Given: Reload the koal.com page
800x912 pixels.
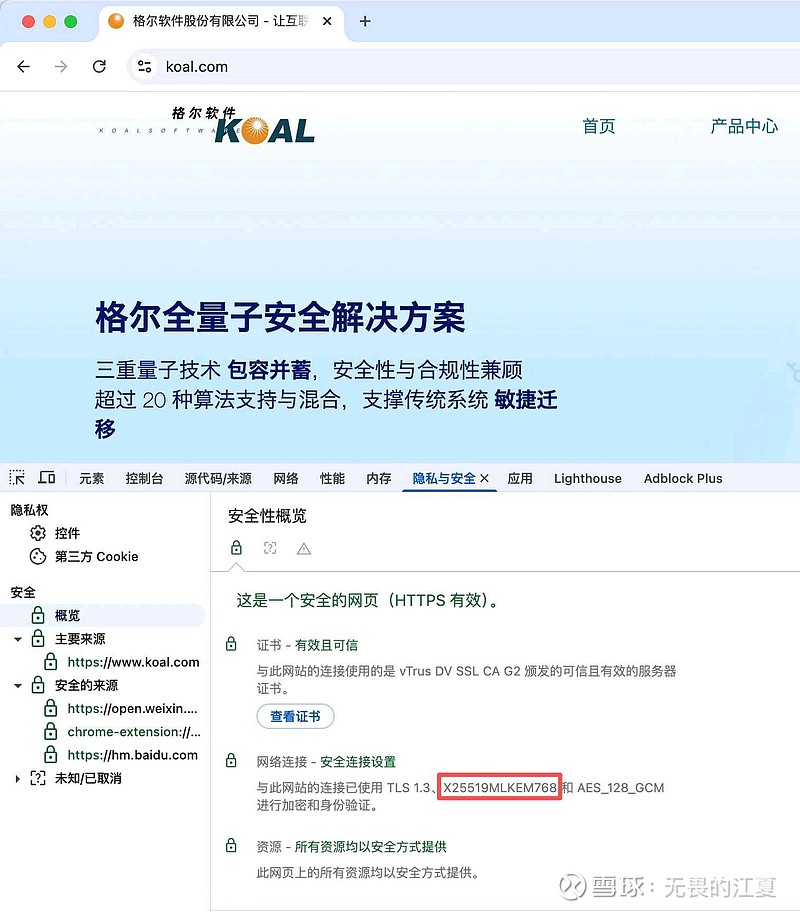Looking at the screenshot, I should (x=99, y=67).
